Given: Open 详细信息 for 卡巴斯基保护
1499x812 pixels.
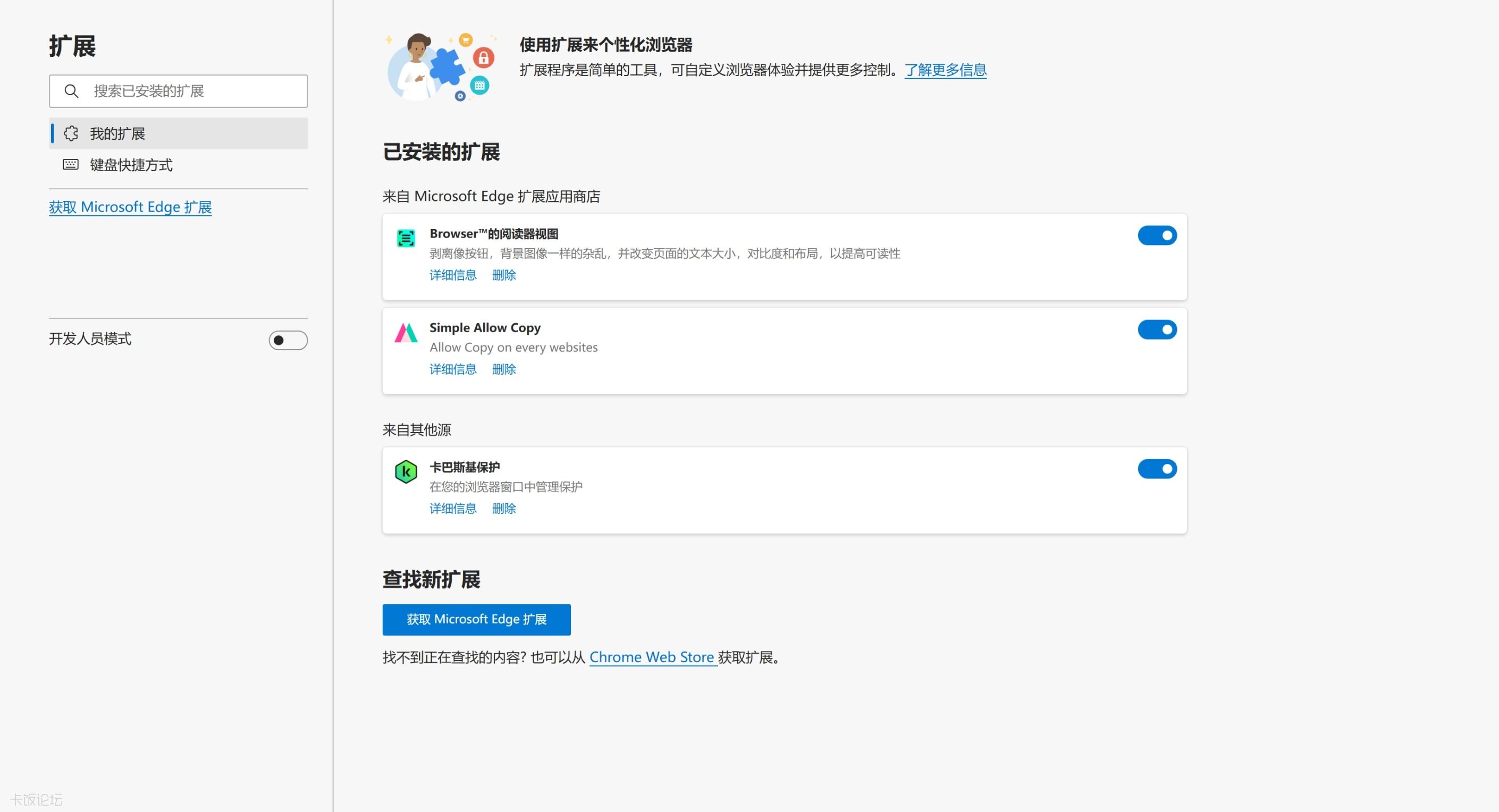Looking at the screenshot, I should tap(453, 509).
